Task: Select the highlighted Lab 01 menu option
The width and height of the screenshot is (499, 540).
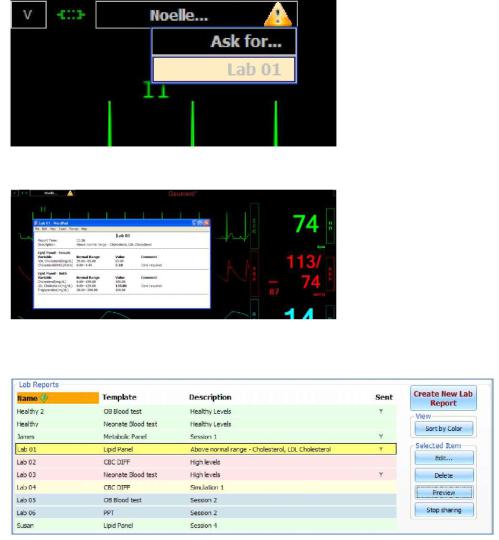Action: (223, 70)
